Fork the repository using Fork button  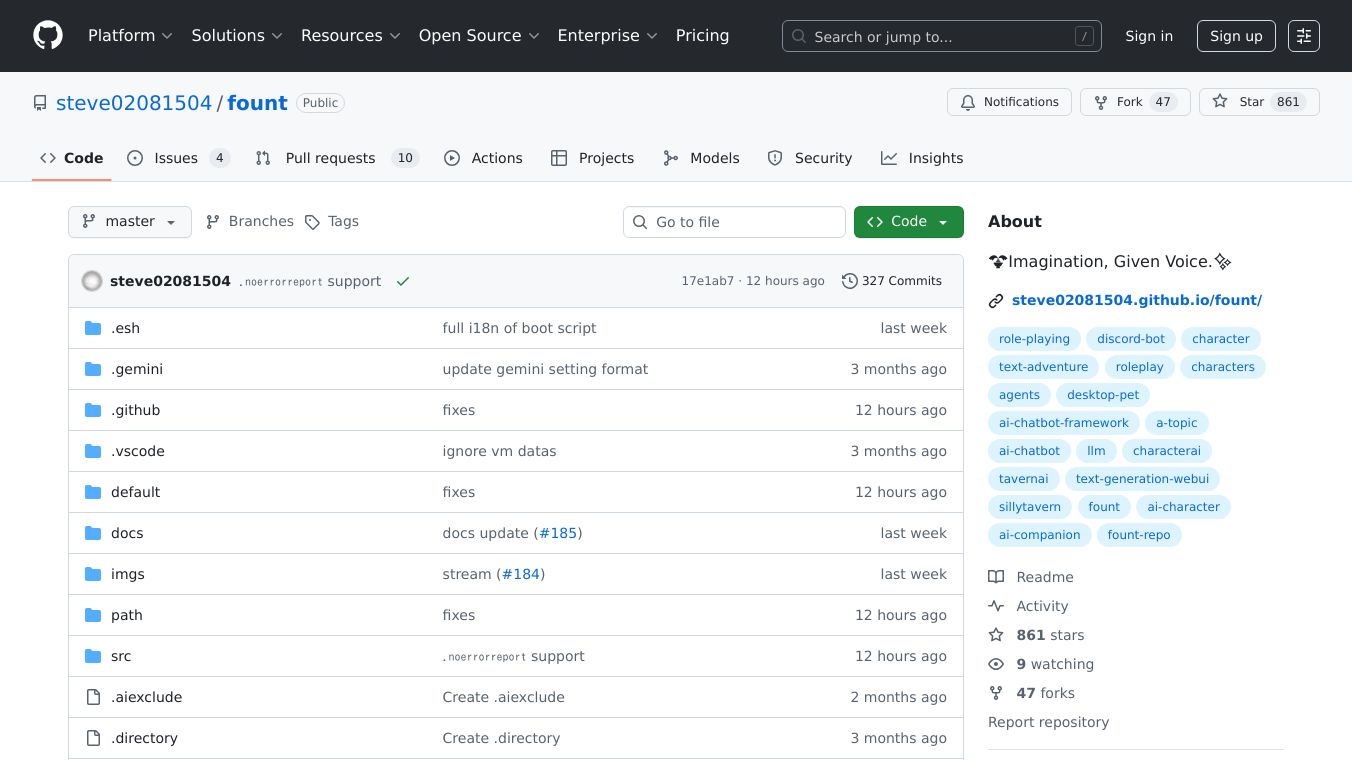click(1134, 102)
